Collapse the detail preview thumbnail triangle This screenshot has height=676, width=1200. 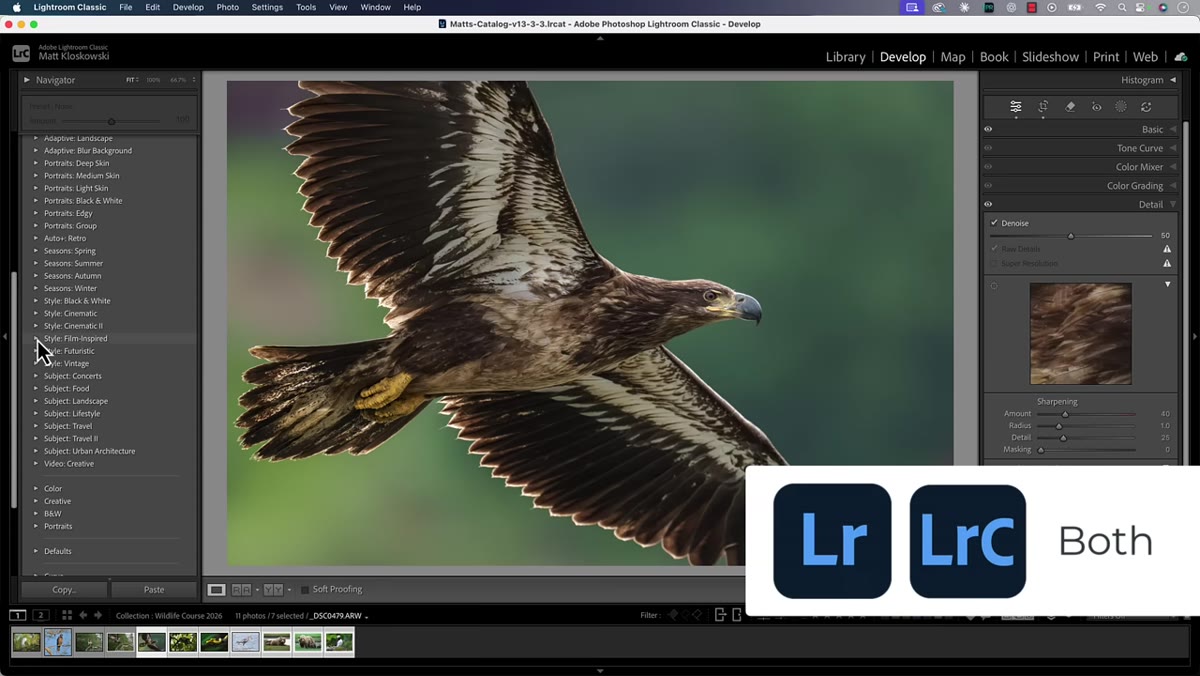(x=1167, y=285)
